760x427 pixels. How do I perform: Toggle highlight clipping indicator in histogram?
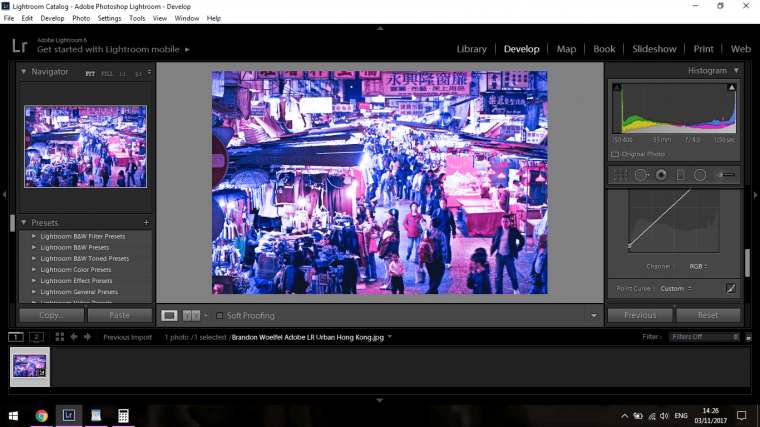732,88
